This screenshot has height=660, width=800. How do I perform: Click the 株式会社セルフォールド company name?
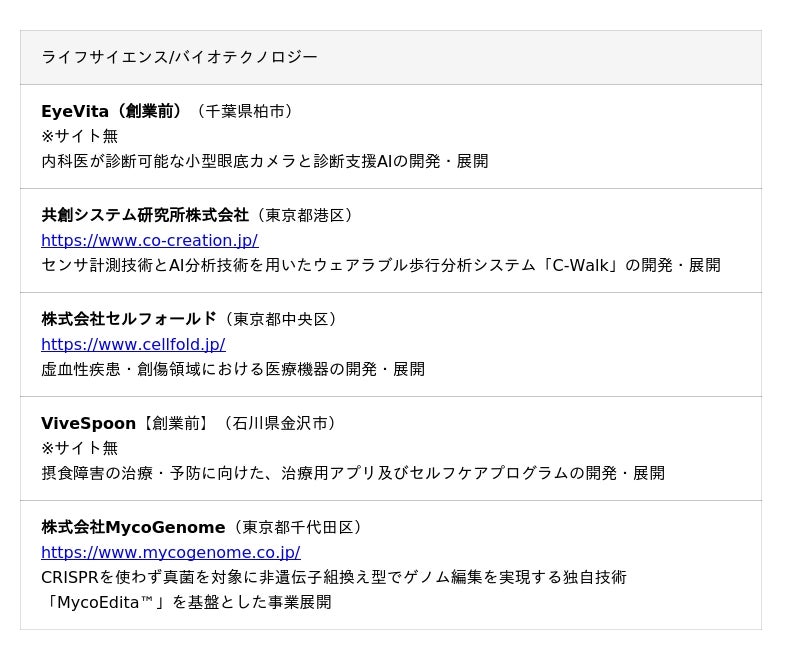point(128,319)
